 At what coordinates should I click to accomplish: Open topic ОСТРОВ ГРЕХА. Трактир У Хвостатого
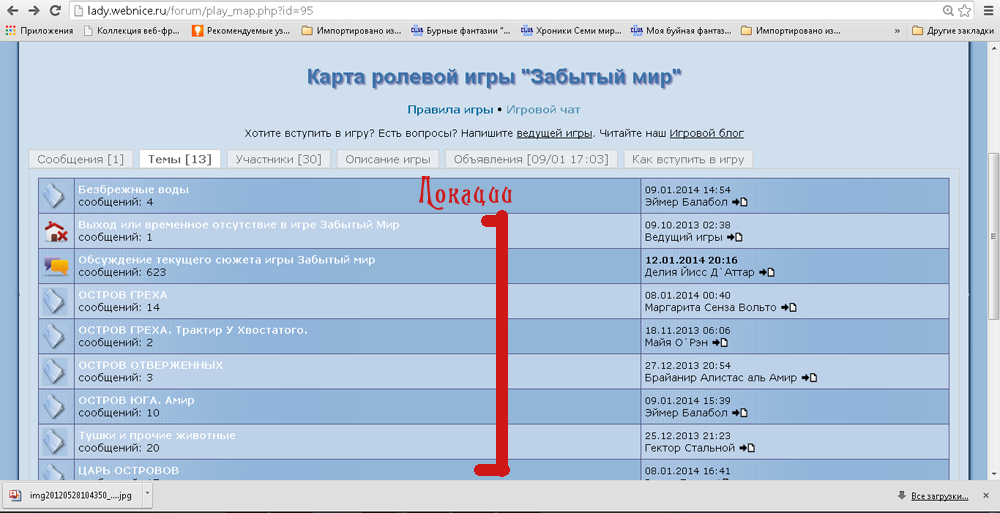click(193, 330)
